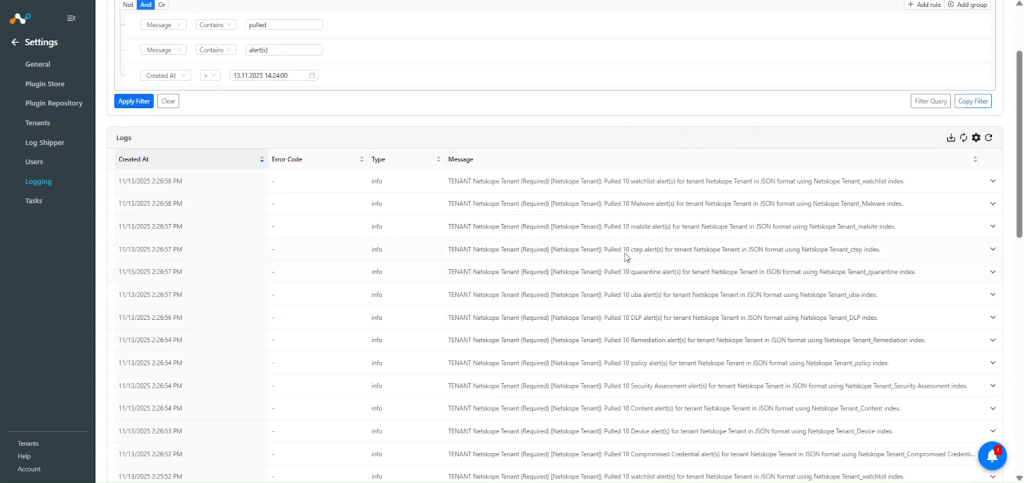Expand the Device alert log row

(x=993, y=431)
